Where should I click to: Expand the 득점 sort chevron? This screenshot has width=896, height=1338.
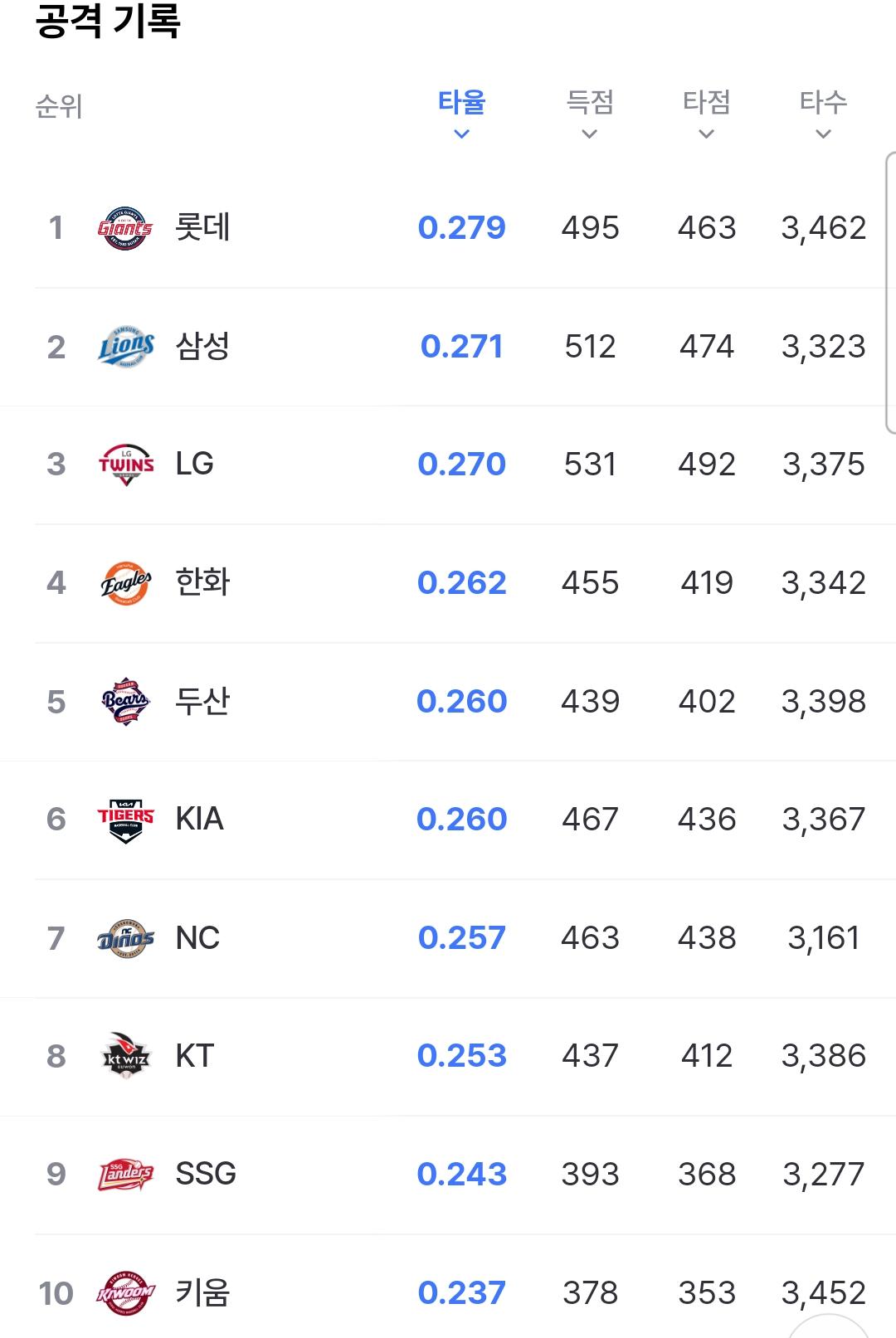(590, 134)
